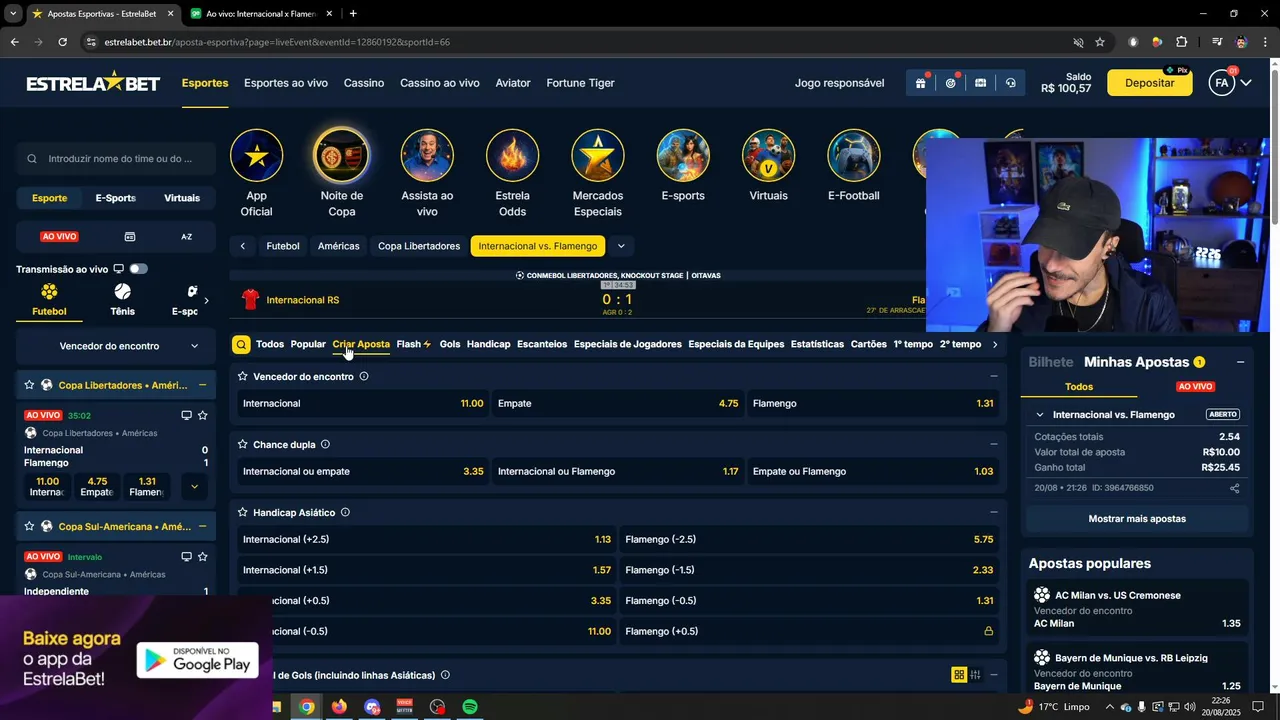This screenshot has width=1280, height=720.
Task: Switch to the Escanteios market tab
Action: click(x=542, y=344)
